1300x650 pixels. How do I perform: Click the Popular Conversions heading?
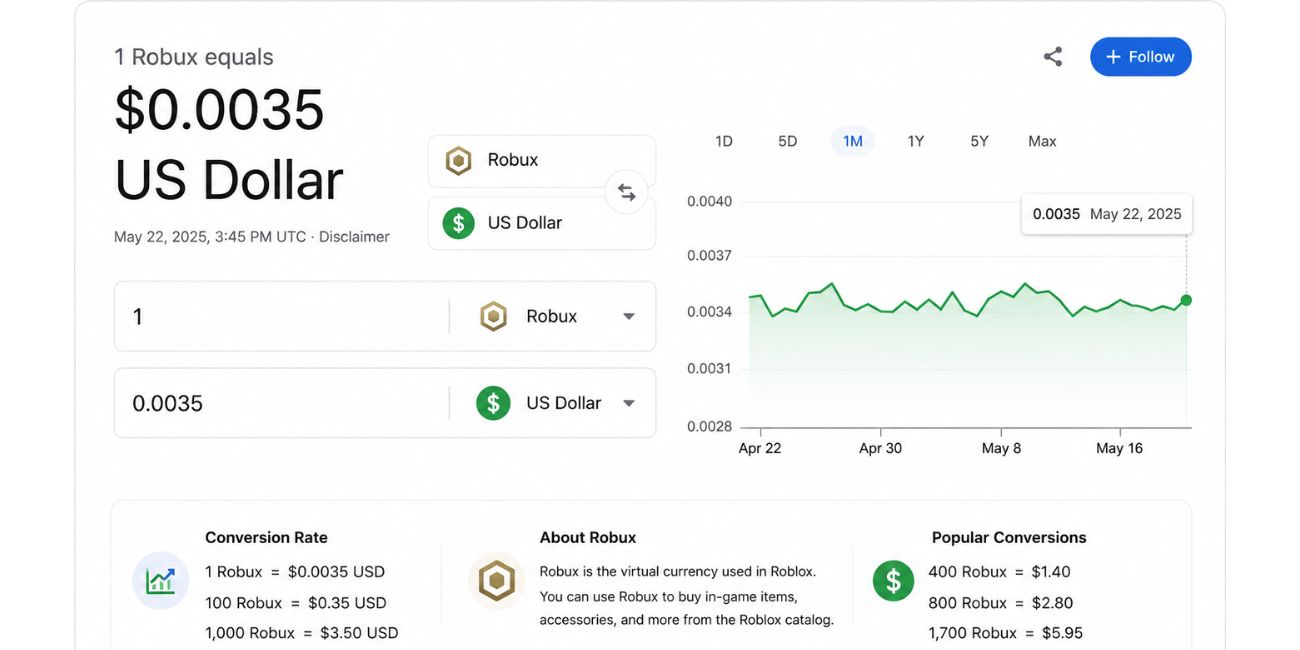(1009, 537)
